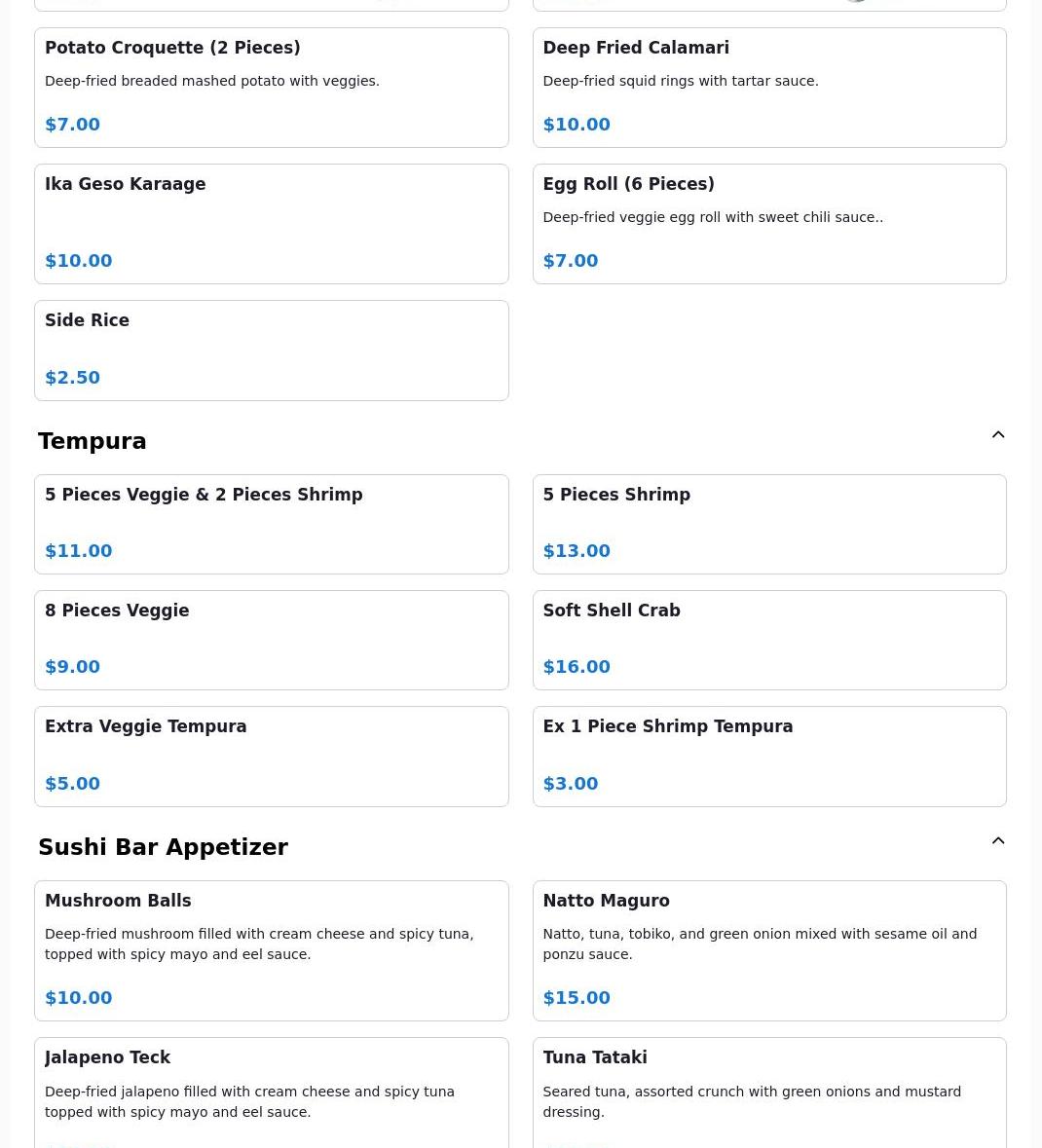
Task: Click the $16.00 Soft Shell Crab price
Action: 577,667
